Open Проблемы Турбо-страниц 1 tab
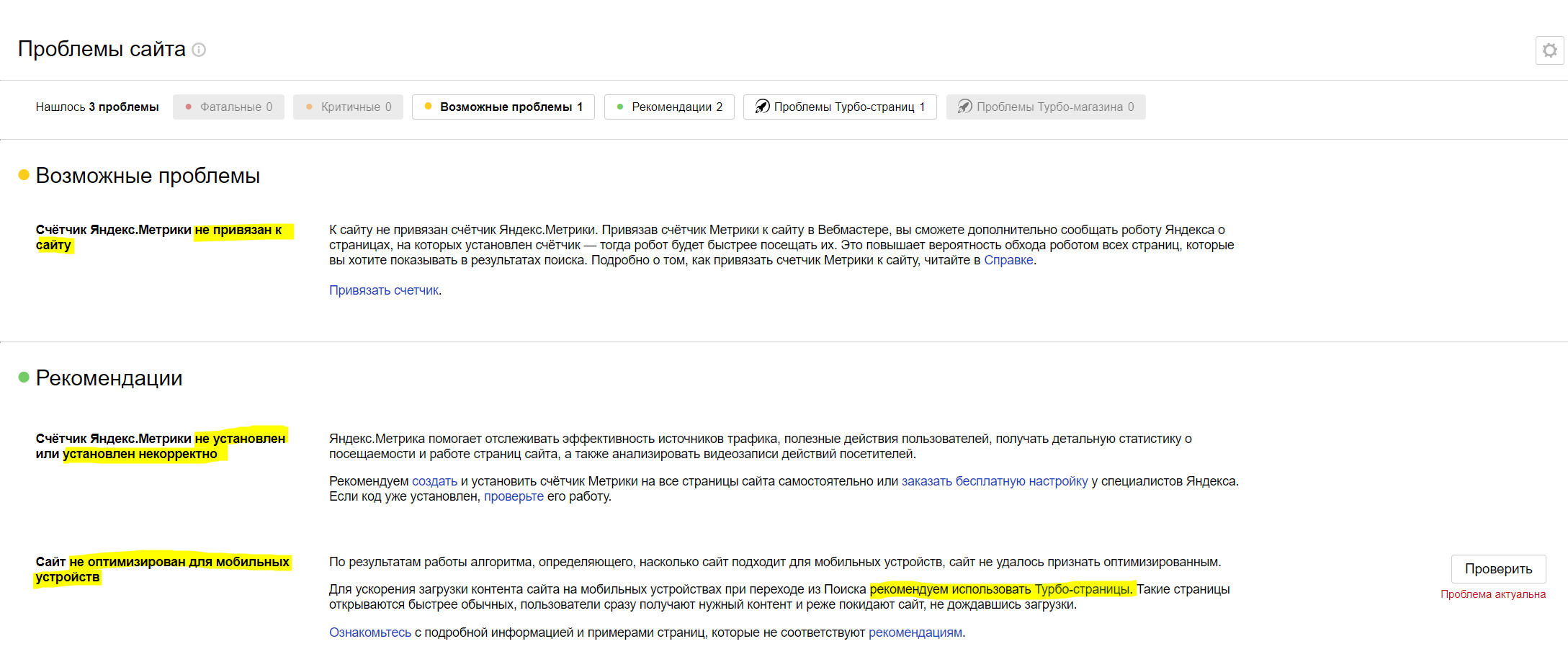 tap(840, 107)
